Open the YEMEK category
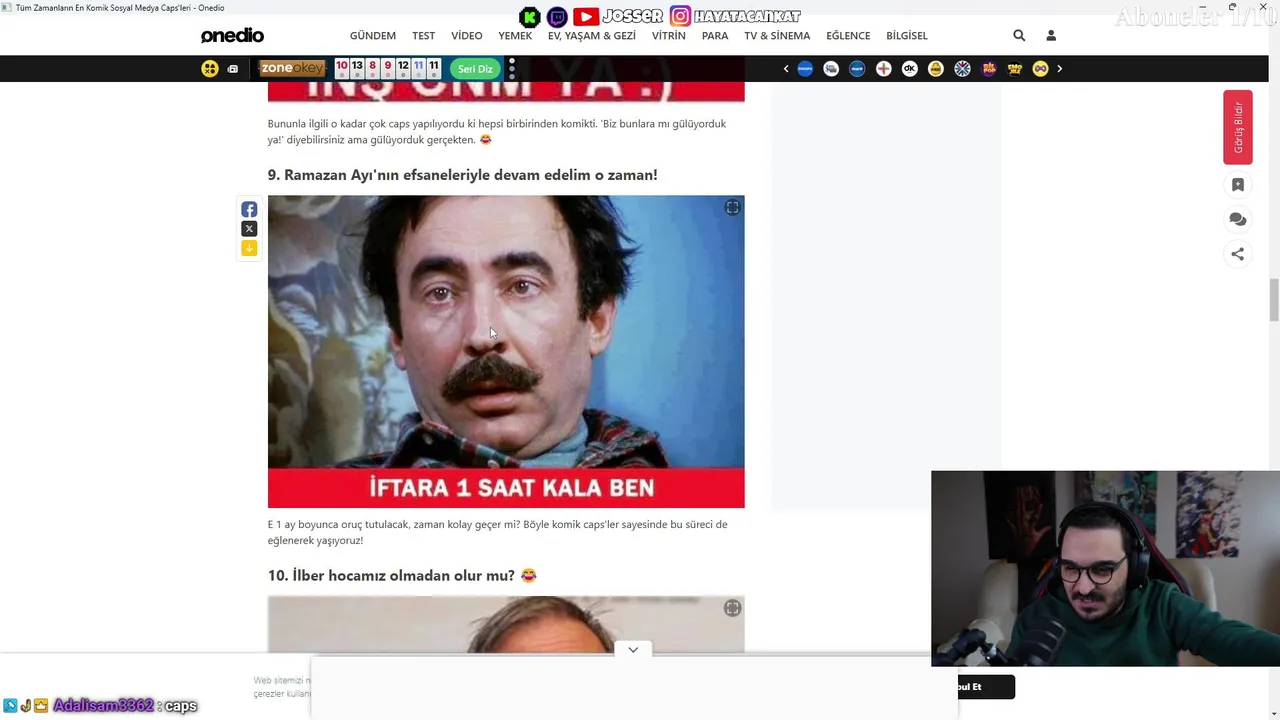 pos(516,36)
